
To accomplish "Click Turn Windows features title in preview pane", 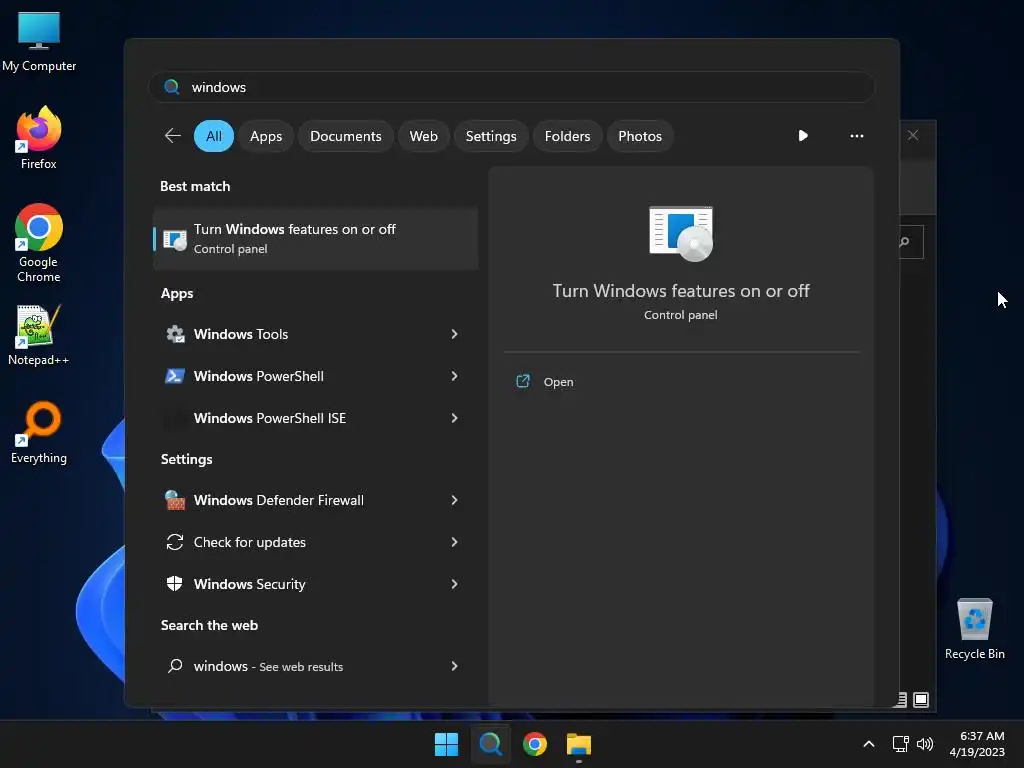I will pos(680,291).
